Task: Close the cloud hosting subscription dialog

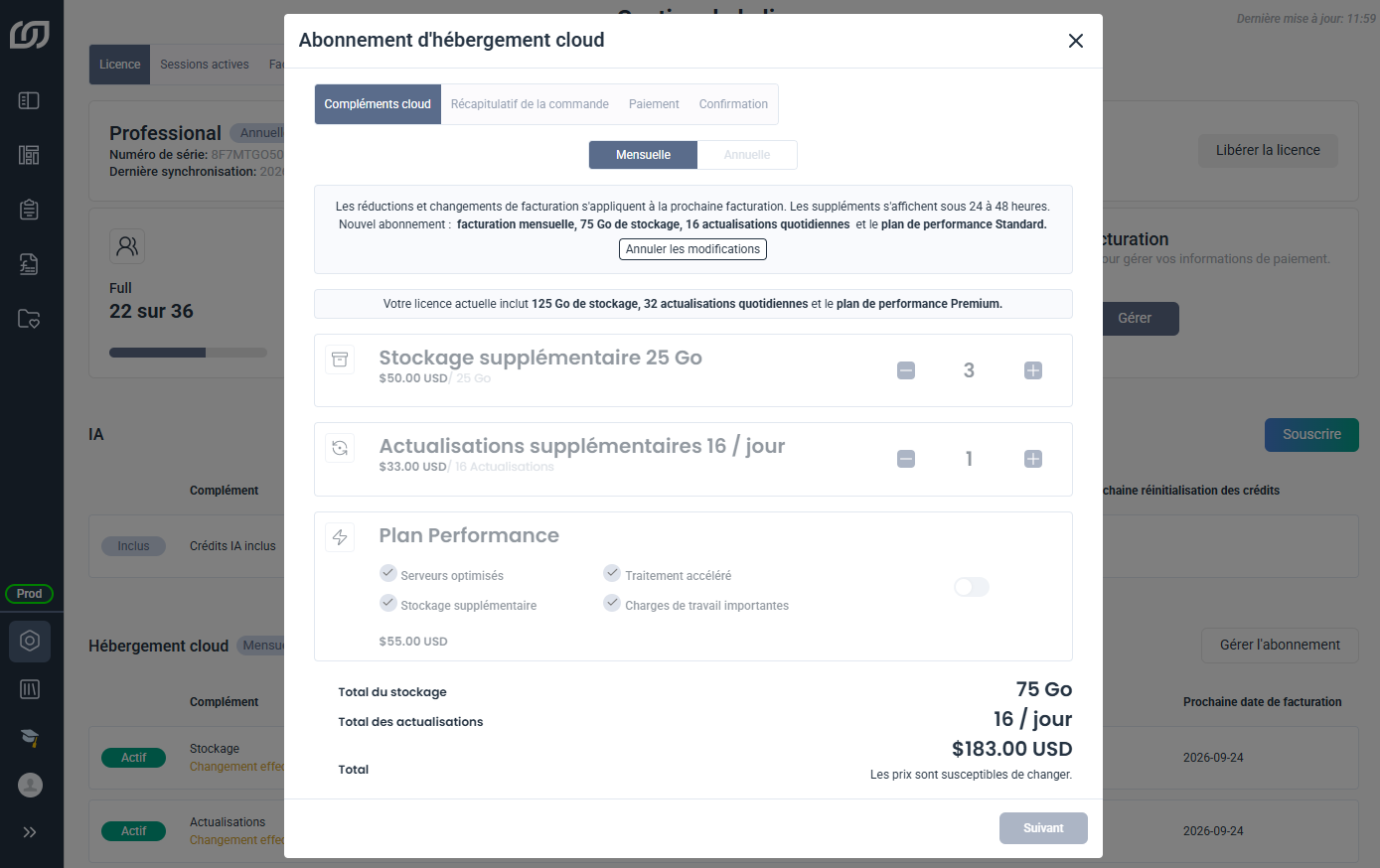Action: [1075, 41]
